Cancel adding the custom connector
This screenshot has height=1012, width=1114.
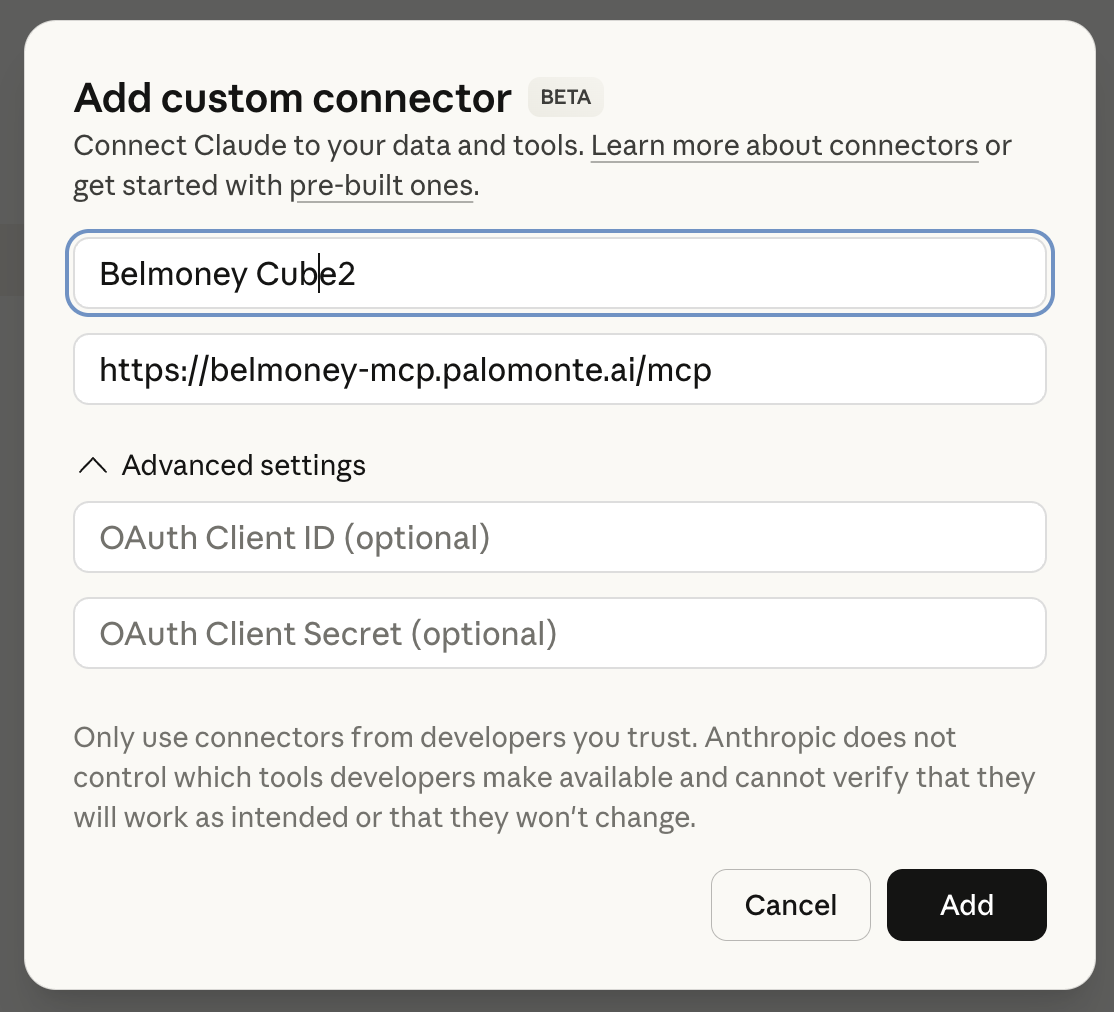pyautogui.click(x=790, y=905)
